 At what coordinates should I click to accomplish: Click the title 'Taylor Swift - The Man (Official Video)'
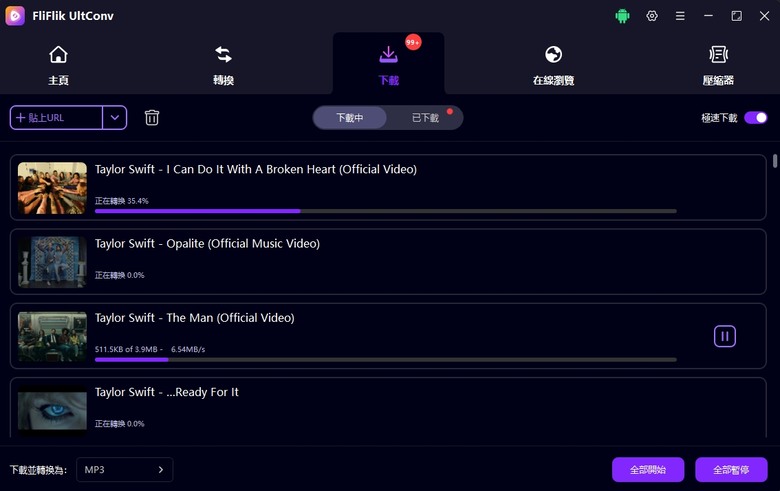click(x=195, y=318)
